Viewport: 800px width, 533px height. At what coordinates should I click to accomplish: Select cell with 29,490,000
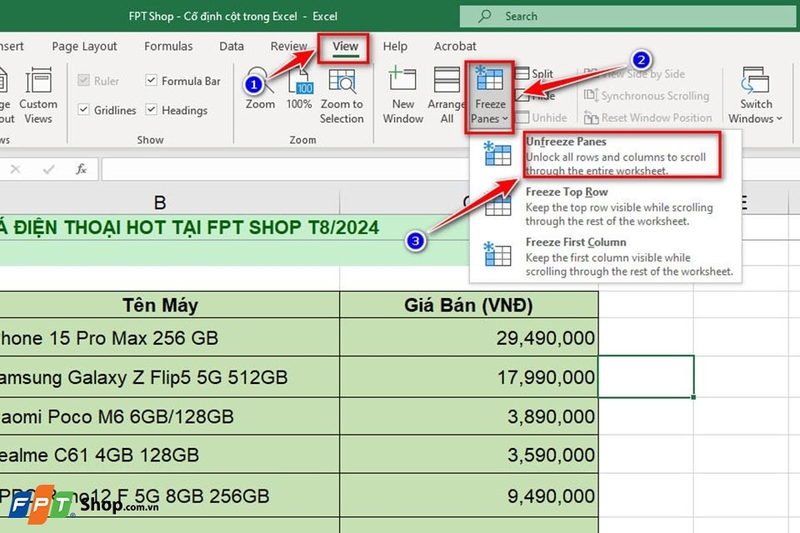tap(469, 337)
